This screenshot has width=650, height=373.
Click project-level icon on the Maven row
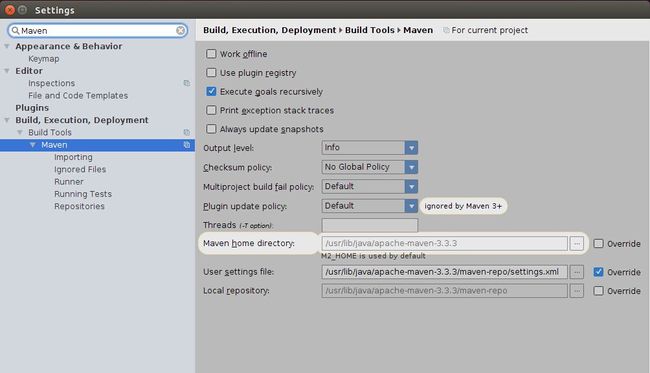(187, 145)
